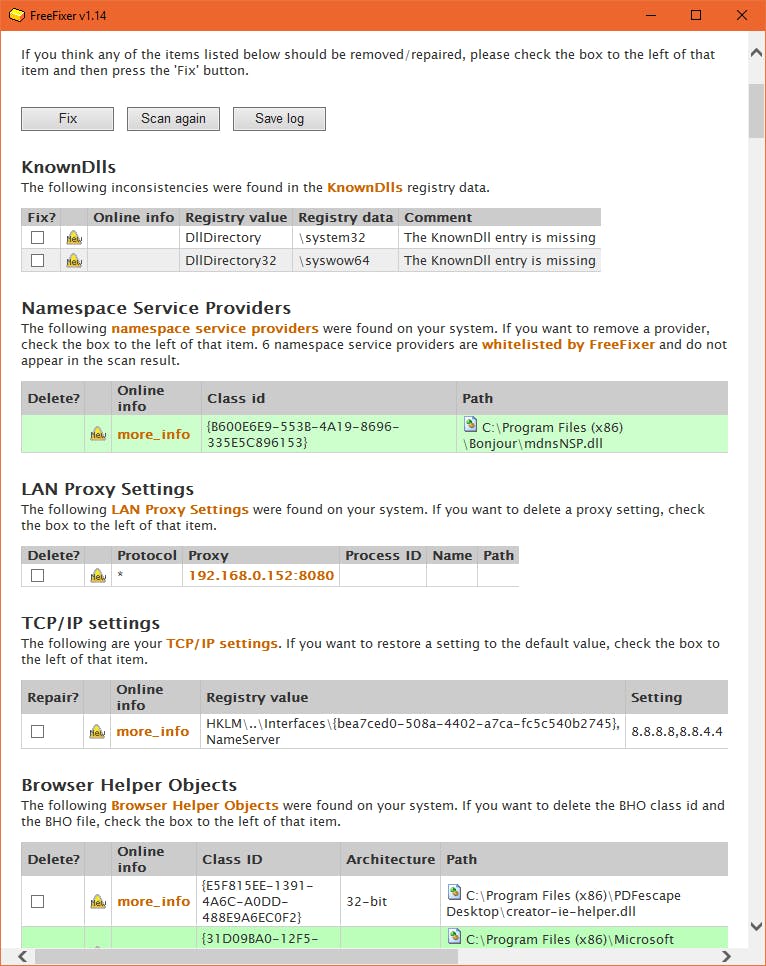The height and width of the screenshot is (966, 766).
Task: Open more_info for NameServer TCP/IP setting
Action: click(x=152, y=731)
